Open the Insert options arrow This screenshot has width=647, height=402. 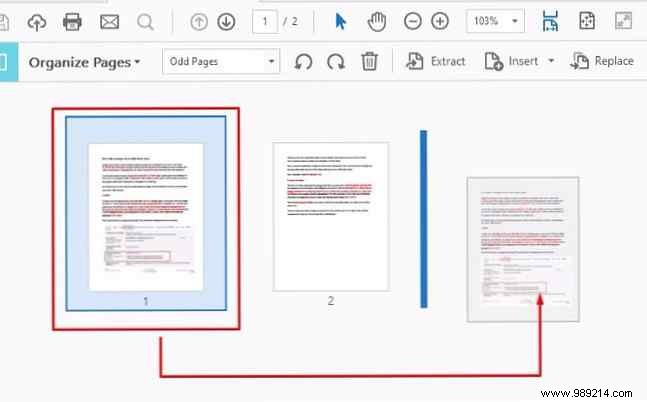(551, 61)
